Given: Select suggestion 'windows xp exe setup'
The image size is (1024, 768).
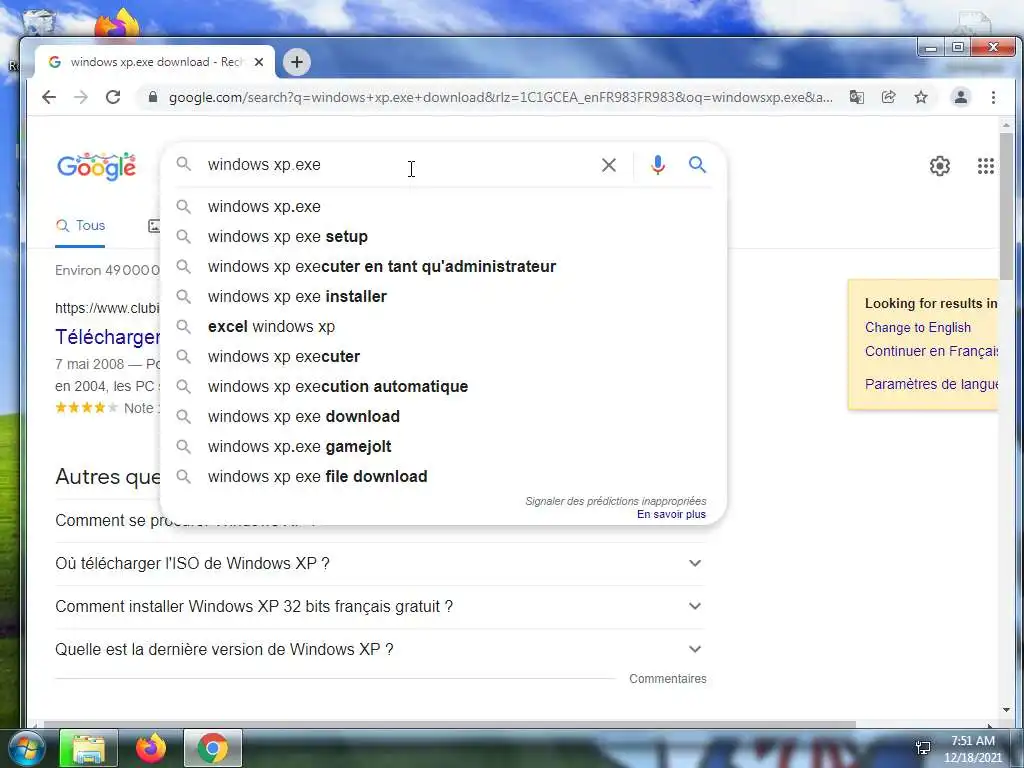Looking at the screenshot, I should pyautogui.click(x=443, y=236).
